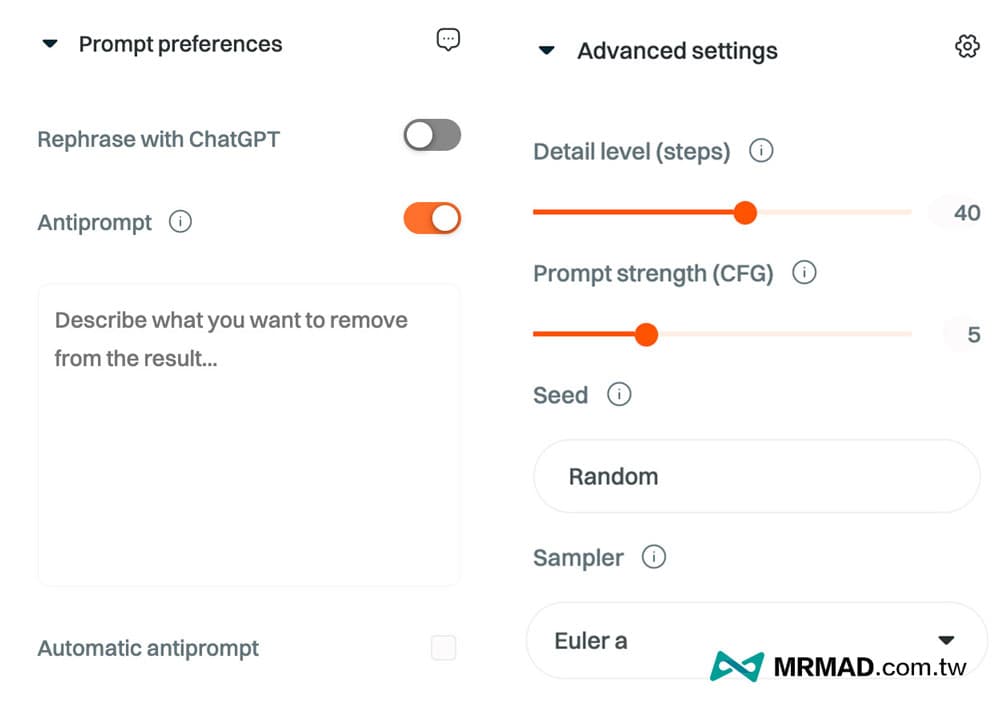This screenshot has width=1000, height=701.
Task: Show info for Detail level (steps)
Action: (x=761, y=151)
